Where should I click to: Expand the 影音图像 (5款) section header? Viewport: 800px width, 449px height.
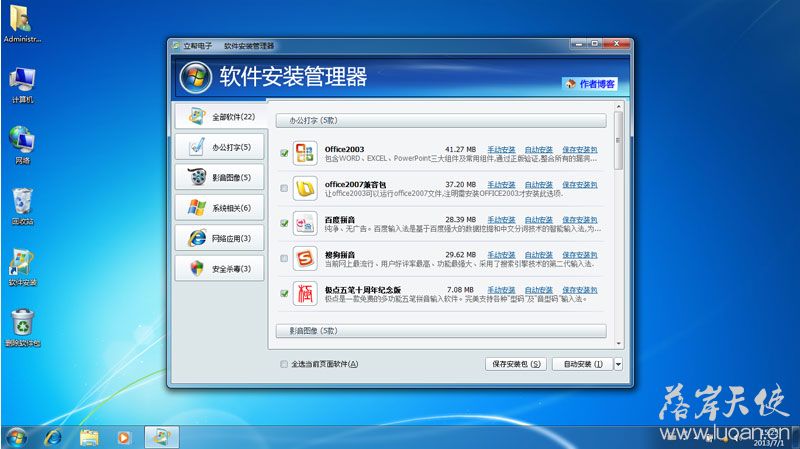coord(441,331)
